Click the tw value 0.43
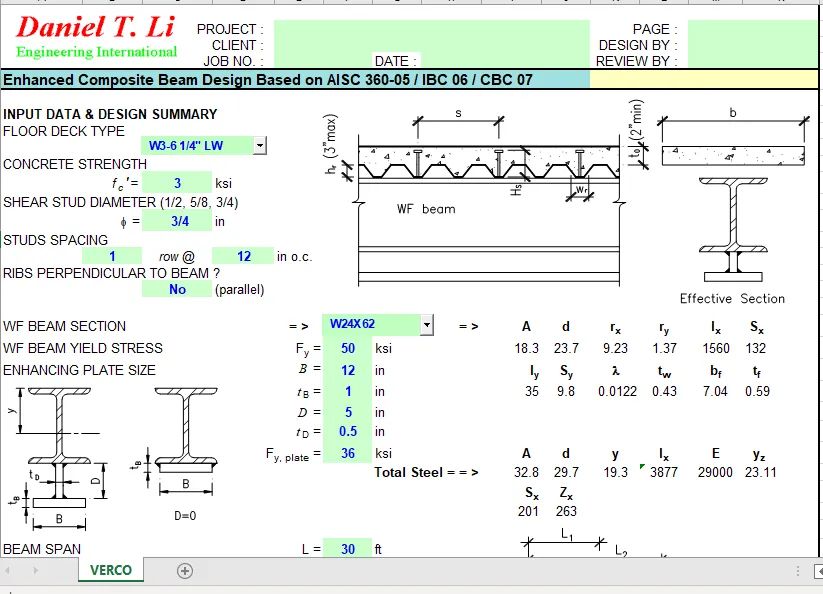The image size is (823, 594). [x=664, y=391]
